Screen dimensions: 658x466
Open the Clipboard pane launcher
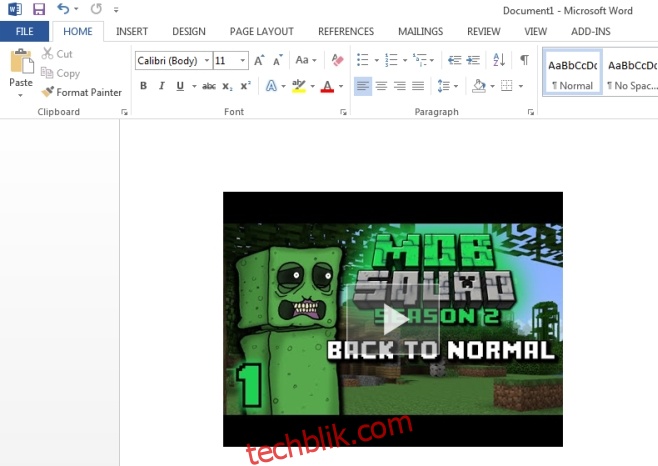click(124, 112)
